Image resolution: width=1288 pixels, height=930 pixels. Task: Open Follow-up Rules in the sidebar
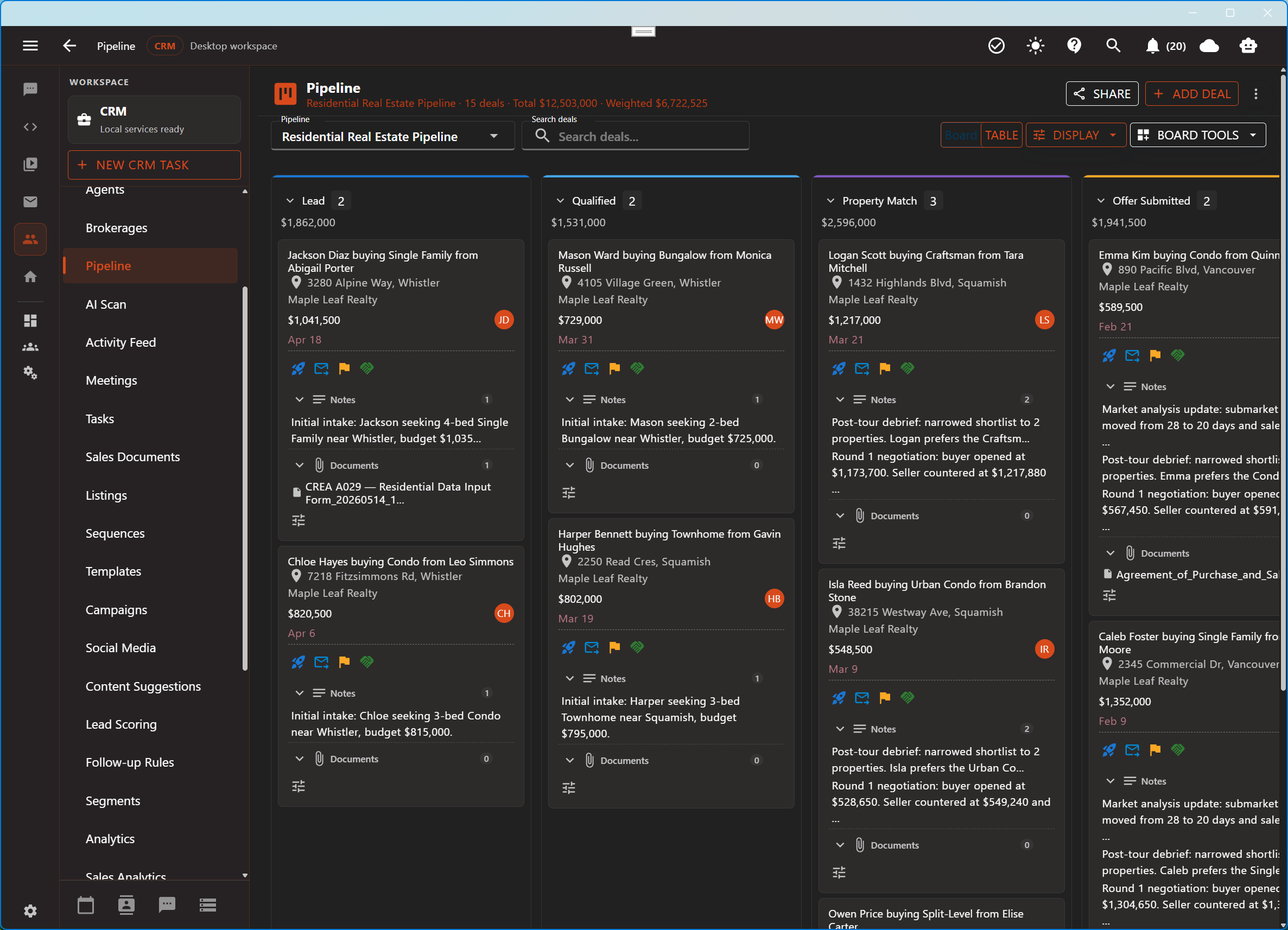[x=130, y=762]
